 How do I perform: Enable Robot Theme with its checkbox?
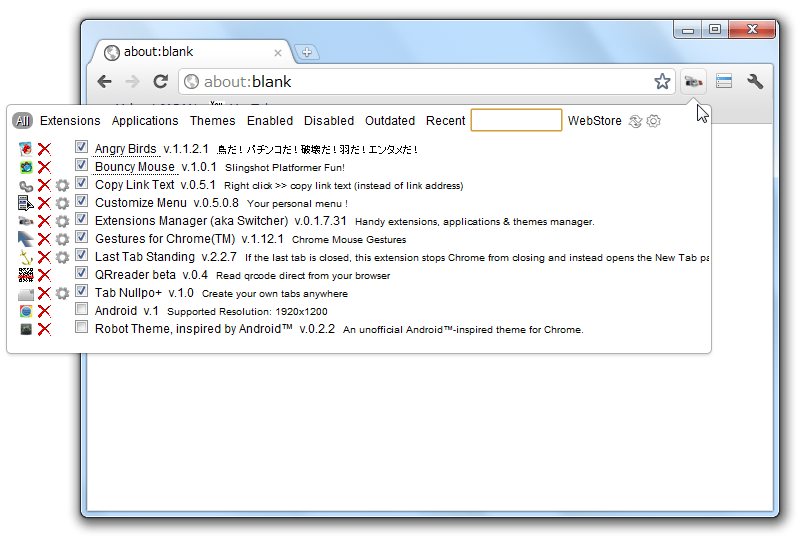tap(81, 327)
